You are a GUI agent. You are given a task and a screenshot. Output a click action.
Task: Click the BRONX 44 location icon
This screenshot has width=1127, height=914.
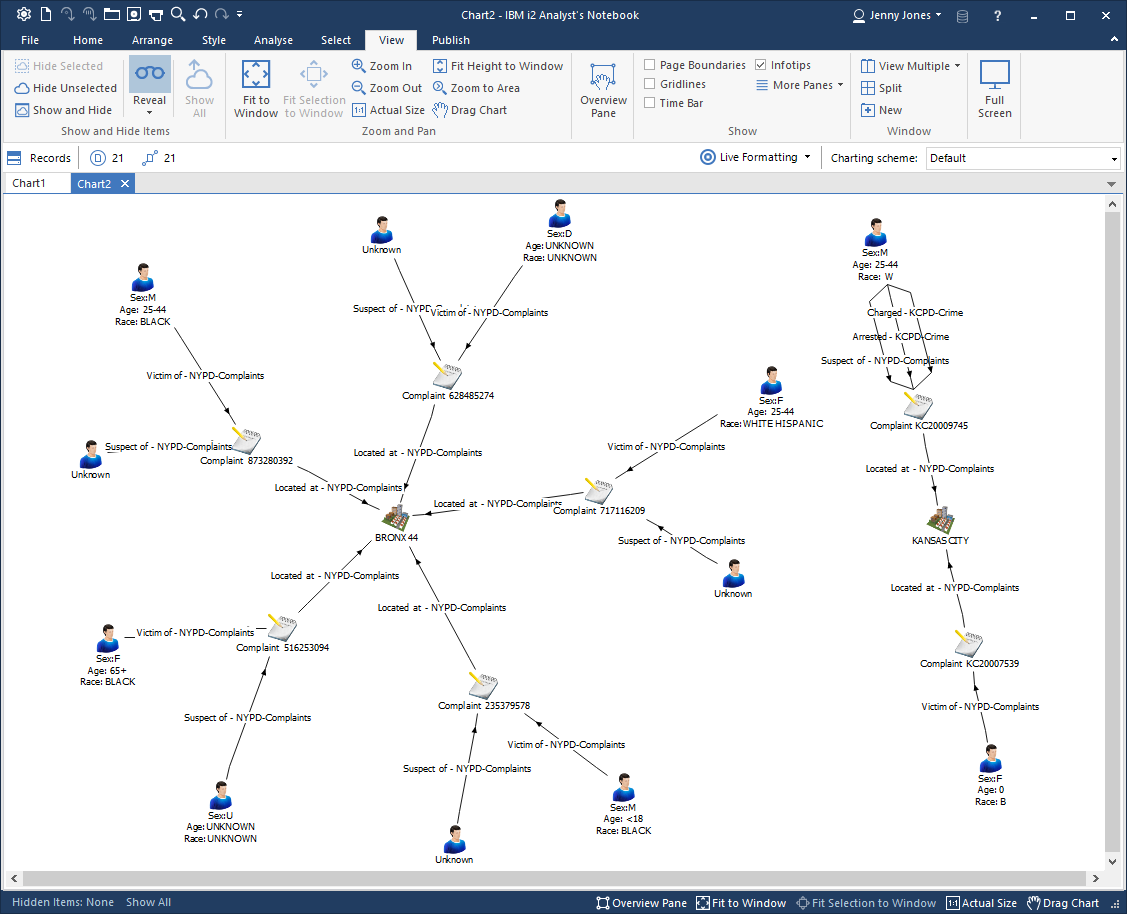[x=397, y=517]
